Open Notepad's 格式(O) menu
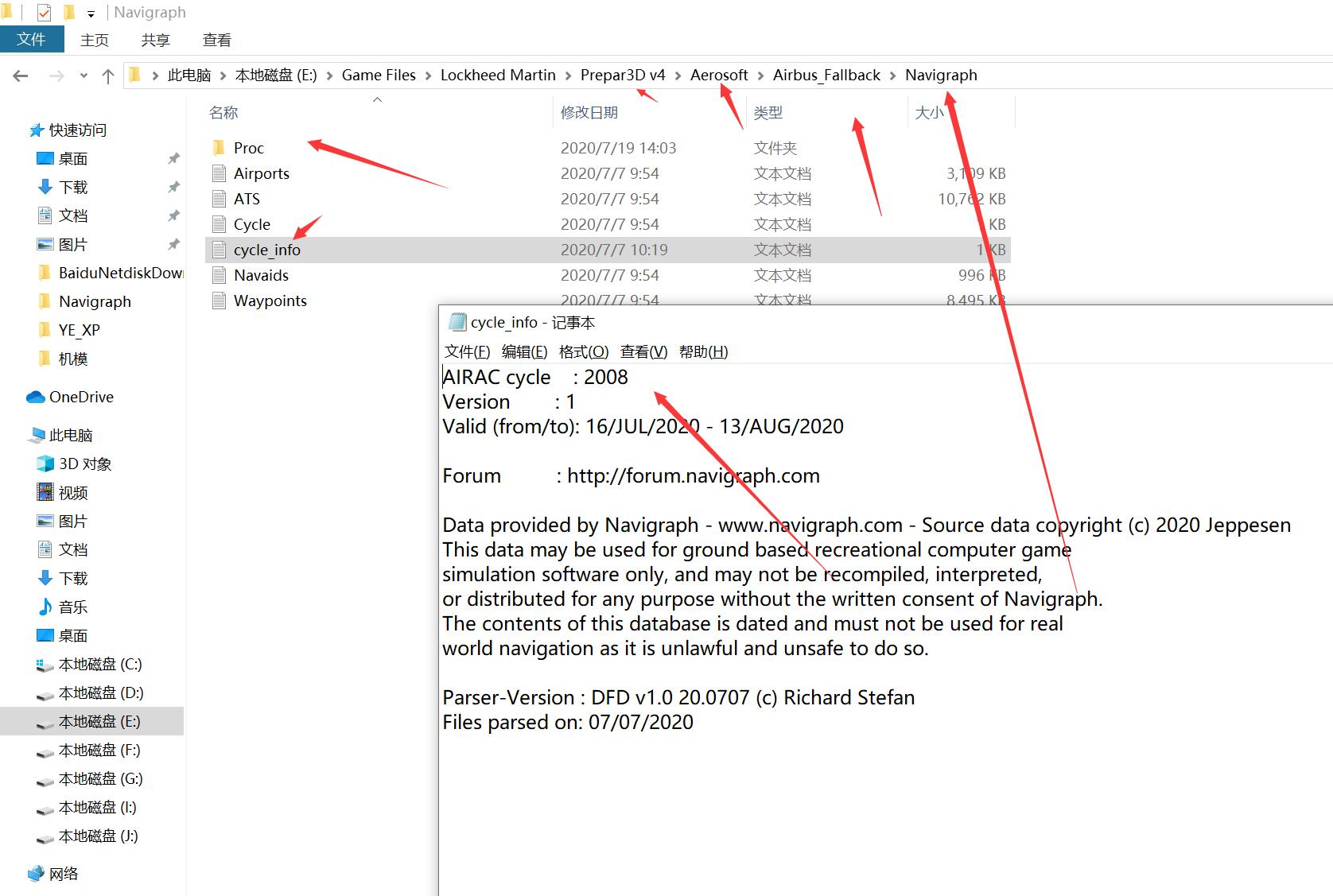 pos(583,351)
